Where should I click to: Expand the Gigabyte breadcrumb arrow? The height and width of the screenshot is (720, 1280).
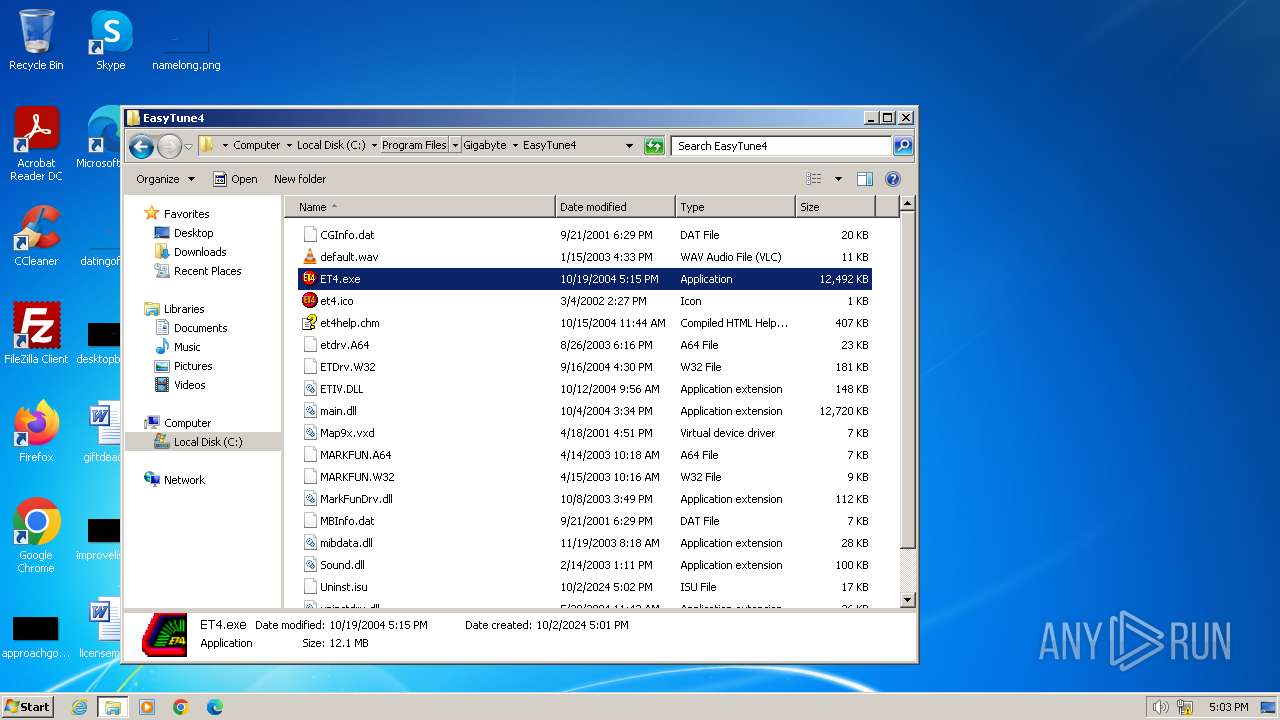(516, 146)
